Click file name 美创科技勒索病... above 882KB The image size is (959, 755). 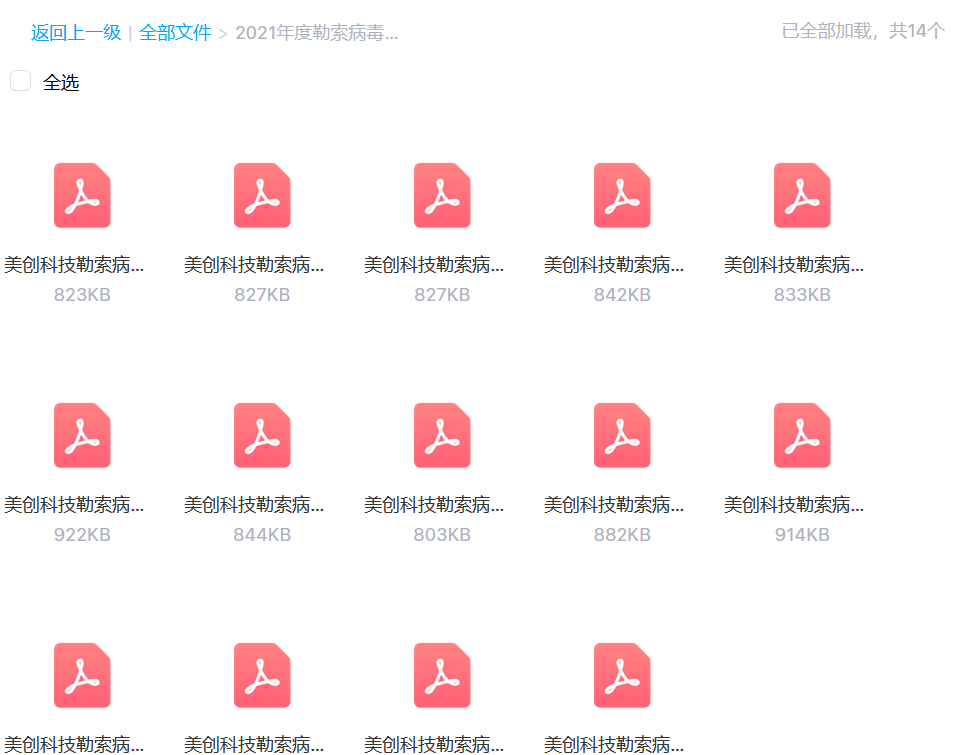tap(614, 505)
